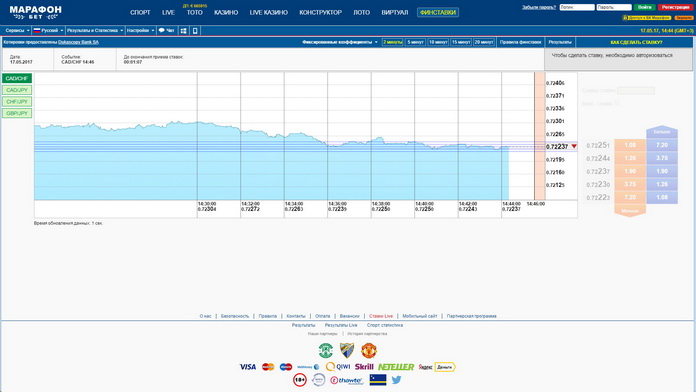Open the Результаты tab in blue bar
Image resolution: width=696 pixels, height=392 pixels.
click(x=560, y=42)
